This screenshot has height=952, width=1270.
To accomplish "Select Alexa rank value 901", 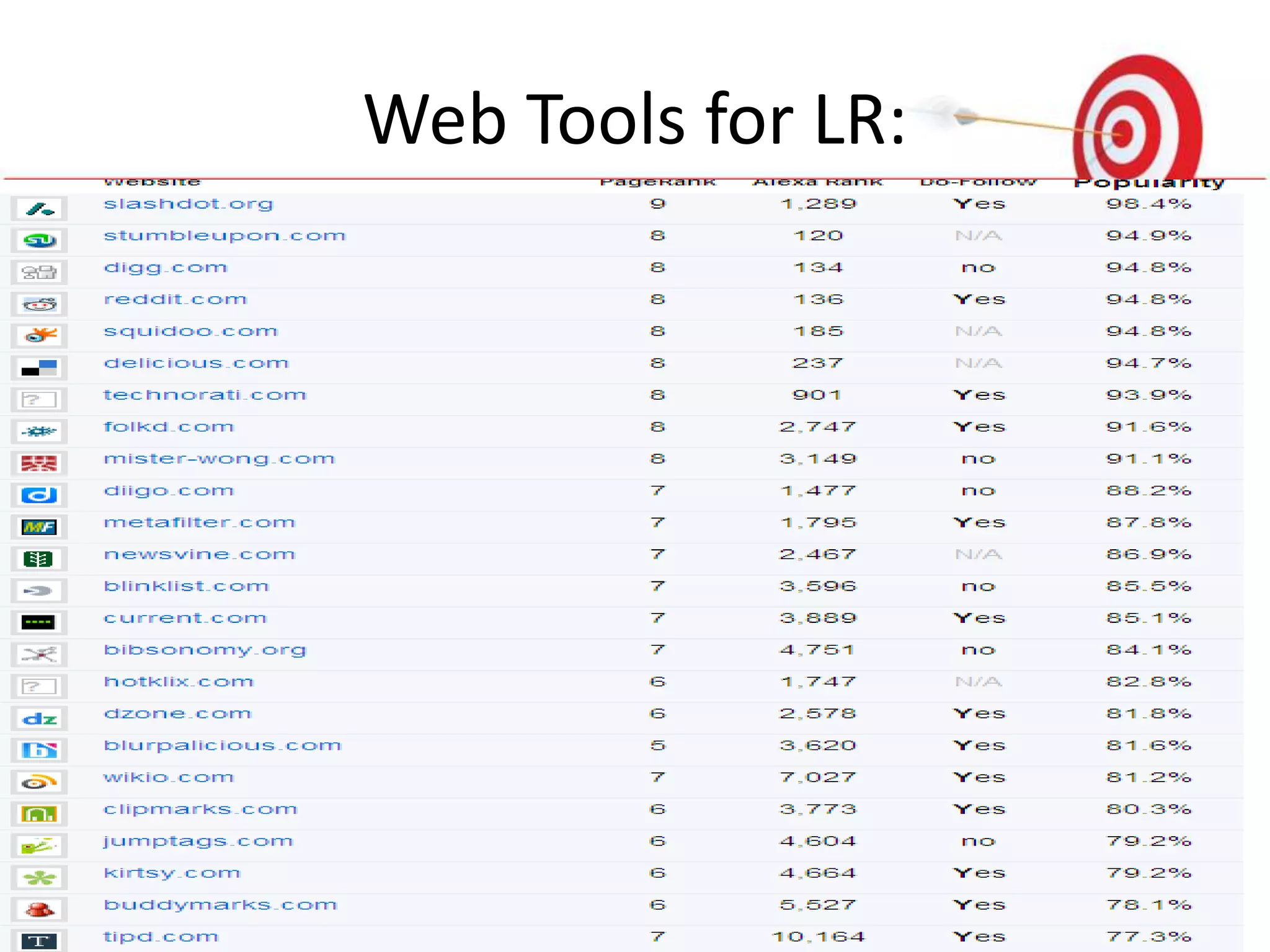I will point(817,395).
